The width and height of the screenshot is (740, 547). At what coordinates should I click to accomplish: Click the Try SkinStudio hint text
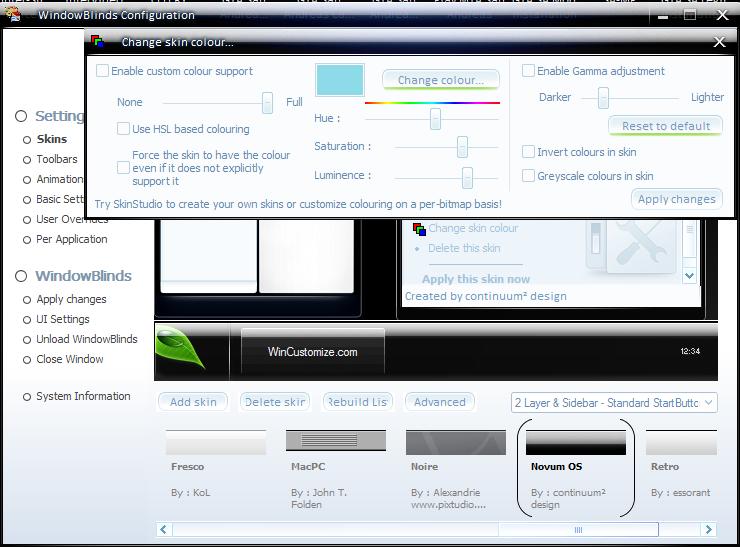(x=298, y=204)
